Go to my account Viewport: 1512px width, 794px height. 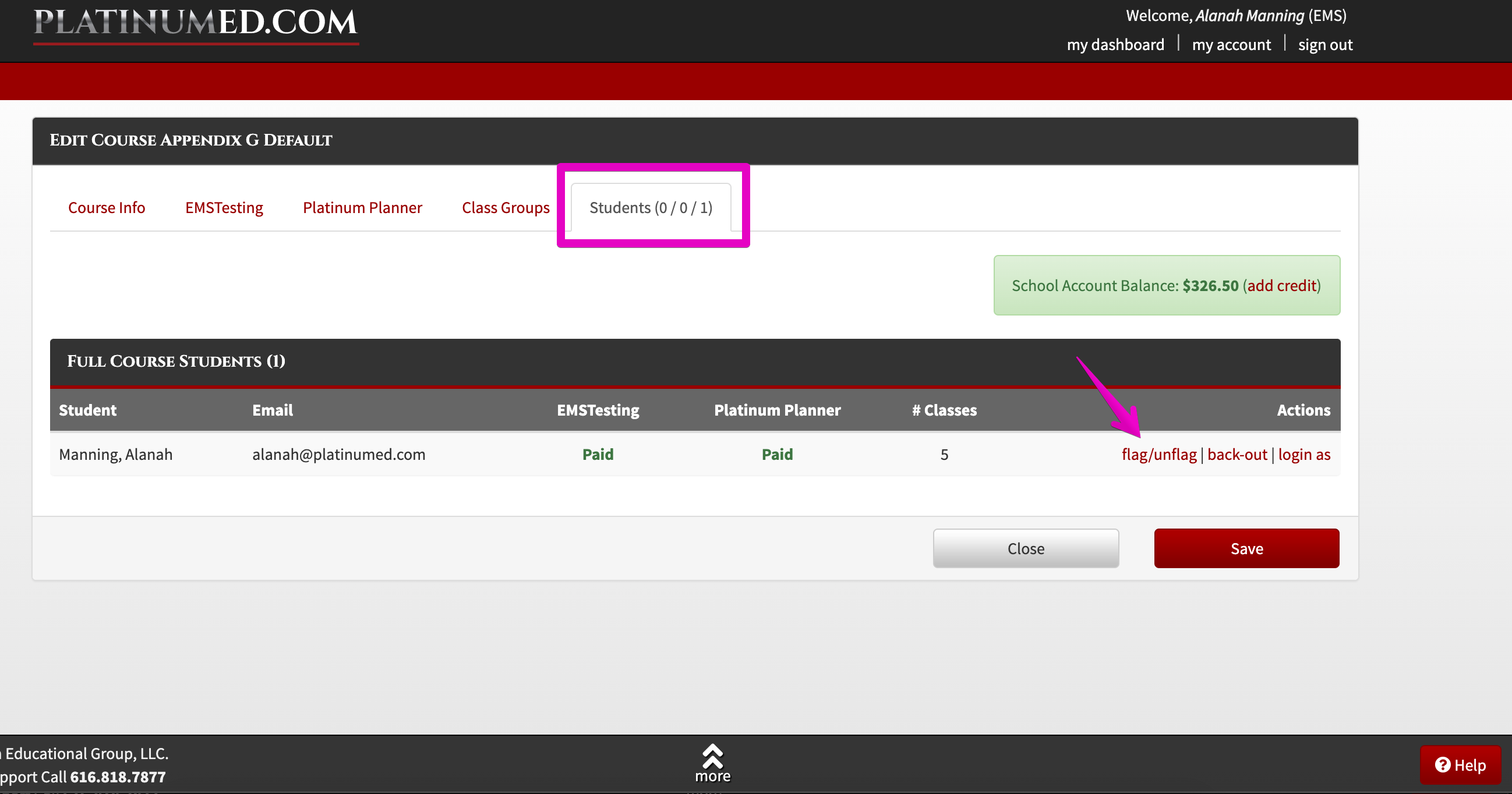coord(1231,45)
